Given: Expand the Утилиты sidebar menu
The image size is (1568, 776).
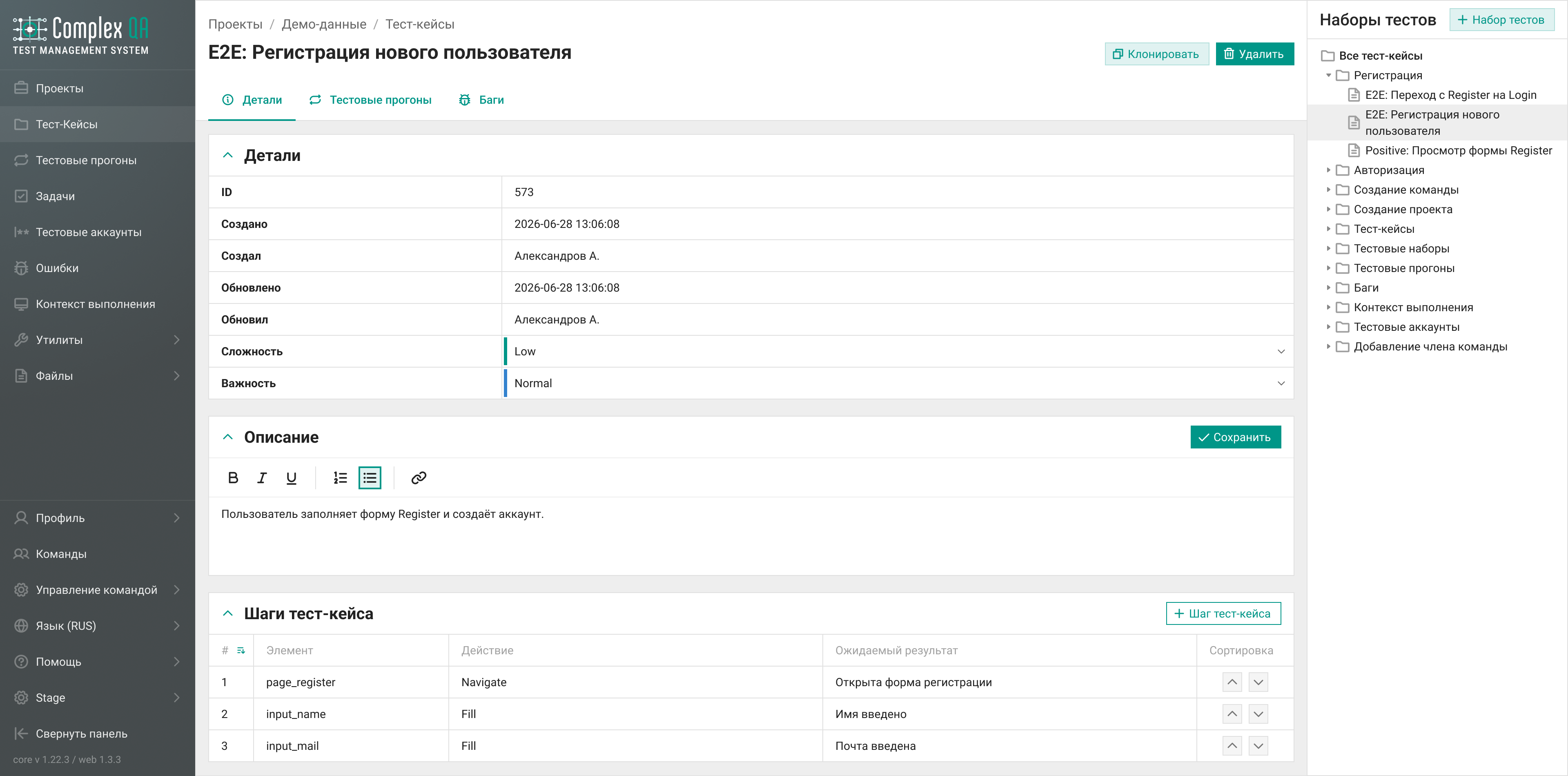Looking at the screenshot, I should click(x=98, y=340).
